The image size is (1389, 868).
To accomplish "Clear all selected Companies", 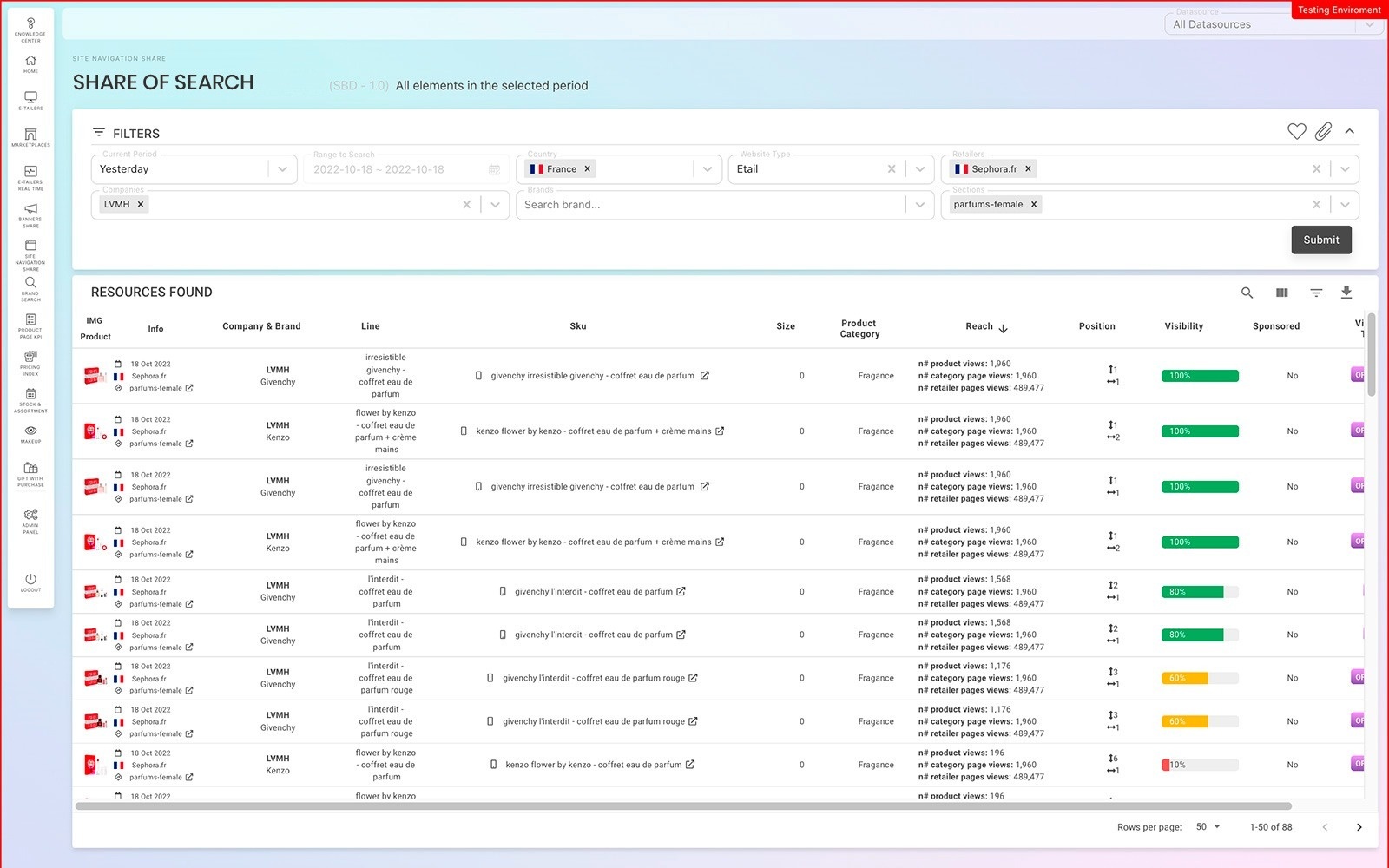I will (467, 205).
